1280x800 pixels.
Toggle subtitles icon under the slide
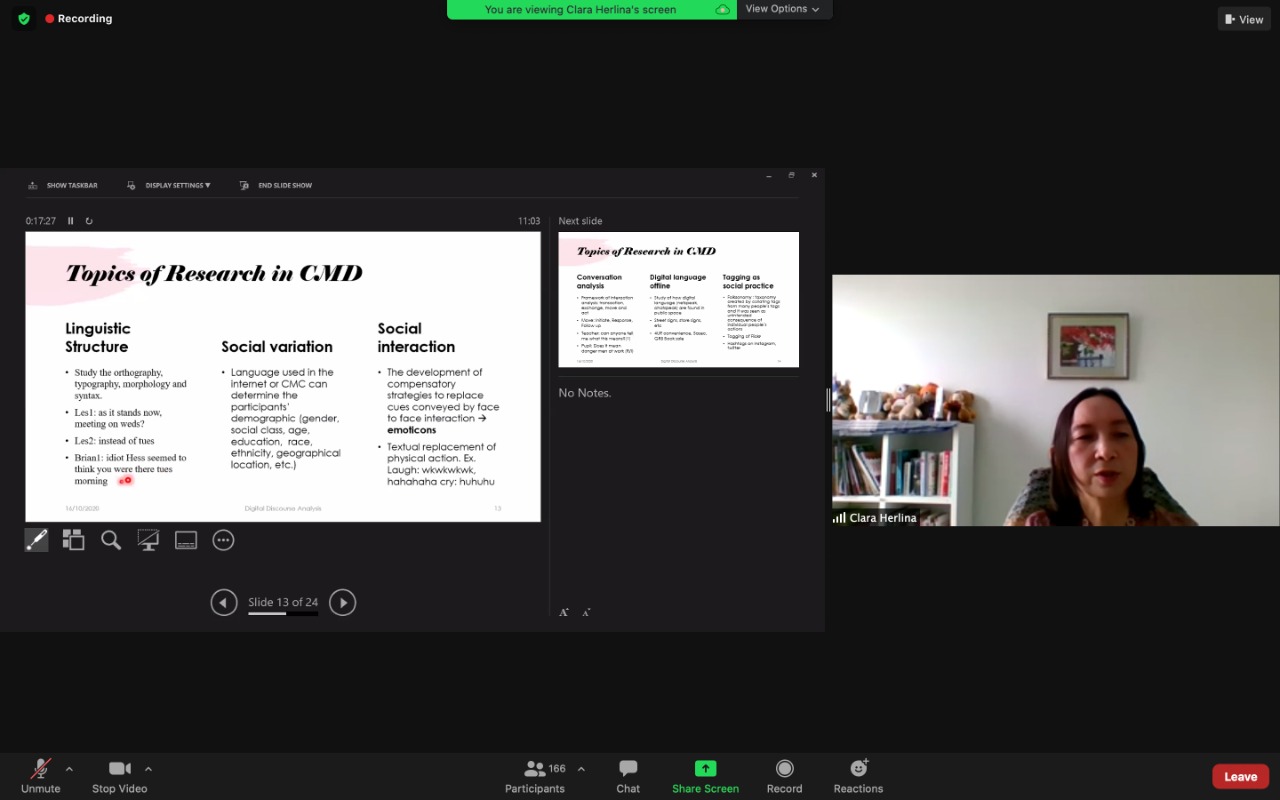[186, 540]
